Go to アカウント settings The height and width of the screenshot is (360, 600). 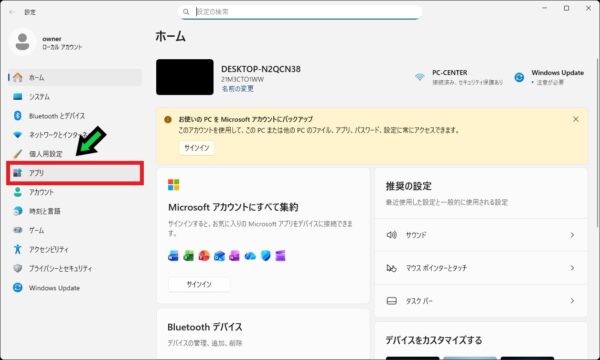75,192
